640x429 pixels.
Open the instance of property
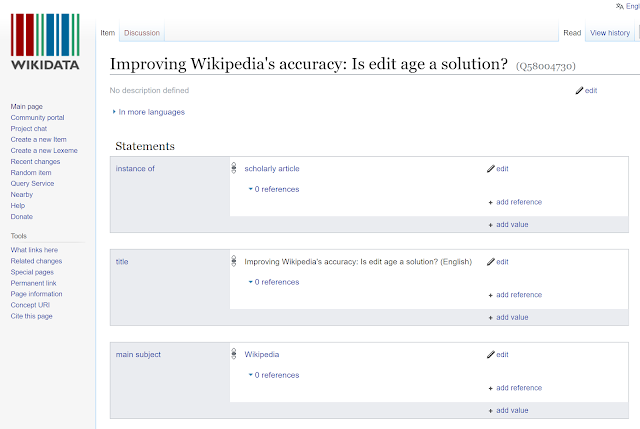tap(135, 169)
